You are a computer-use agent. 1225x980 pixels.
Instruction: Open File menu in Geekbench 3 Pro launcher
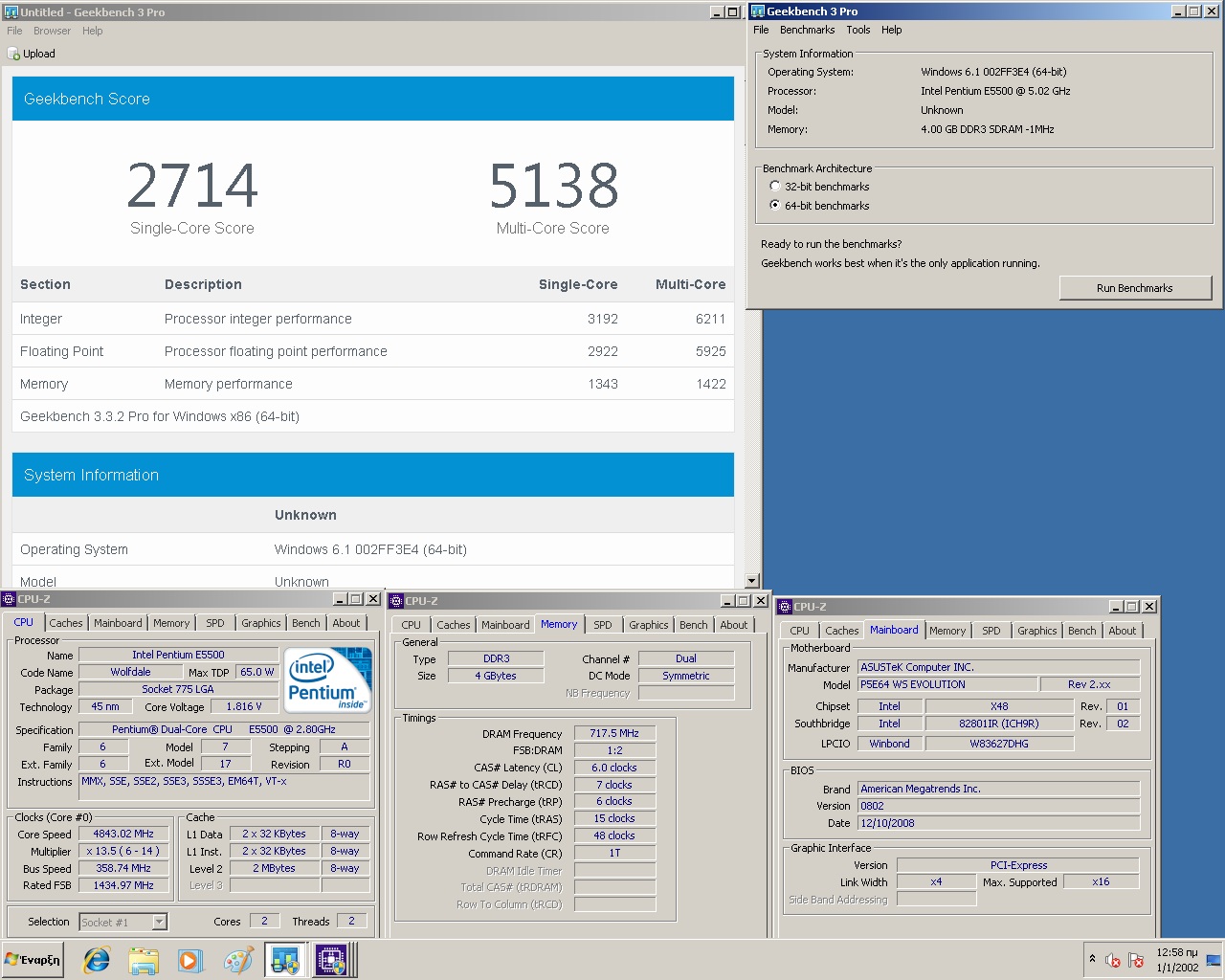pyautogui.click(x=761, y=30)
